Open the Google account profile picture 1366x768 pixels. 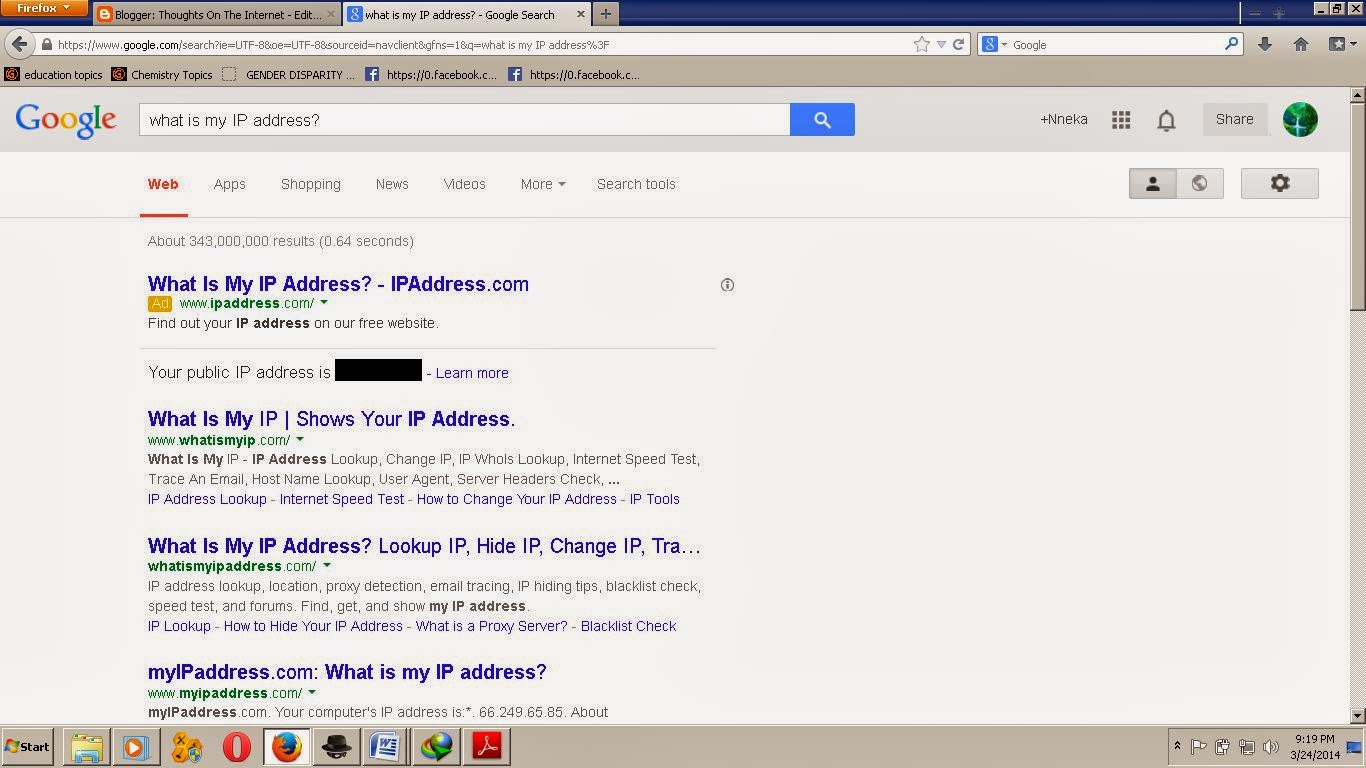pyautogui.click(x=1300, y=119)
